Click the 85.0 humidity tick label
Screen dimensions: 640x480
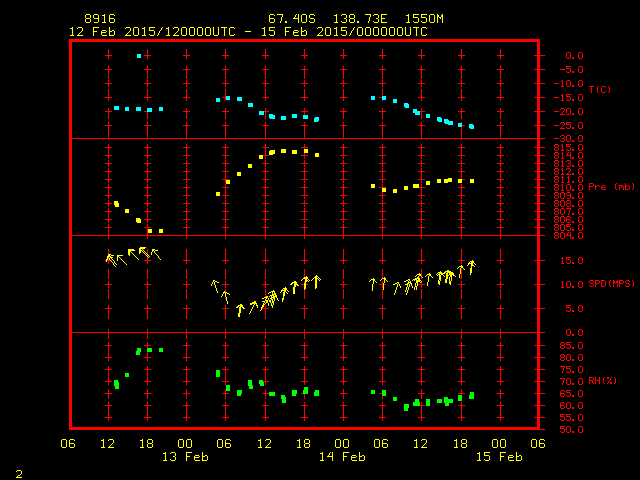tap(571, 346)
